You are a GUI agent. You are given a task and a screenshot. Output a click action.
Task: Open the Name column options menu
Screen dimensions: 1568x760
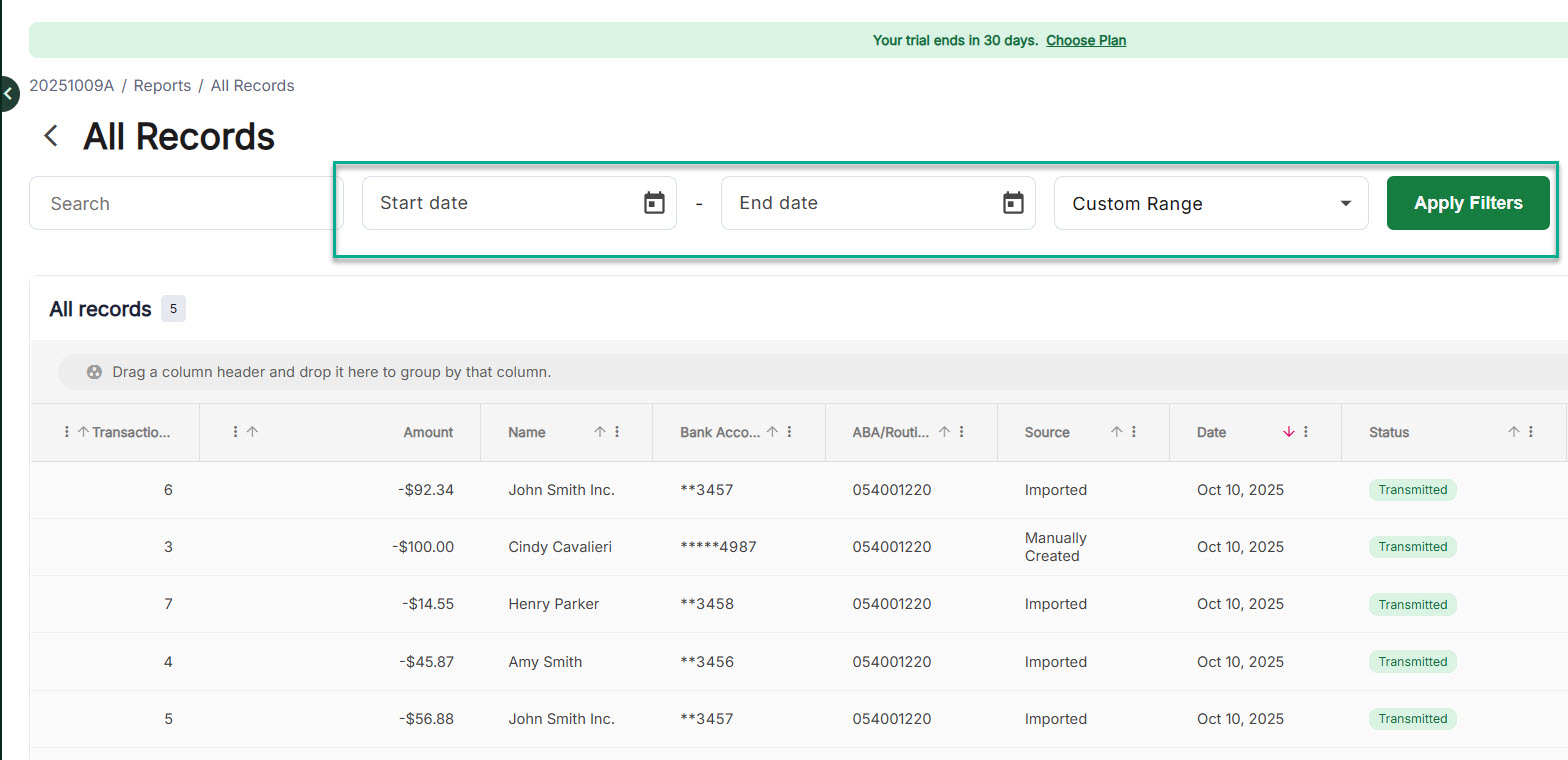(617, 432)
